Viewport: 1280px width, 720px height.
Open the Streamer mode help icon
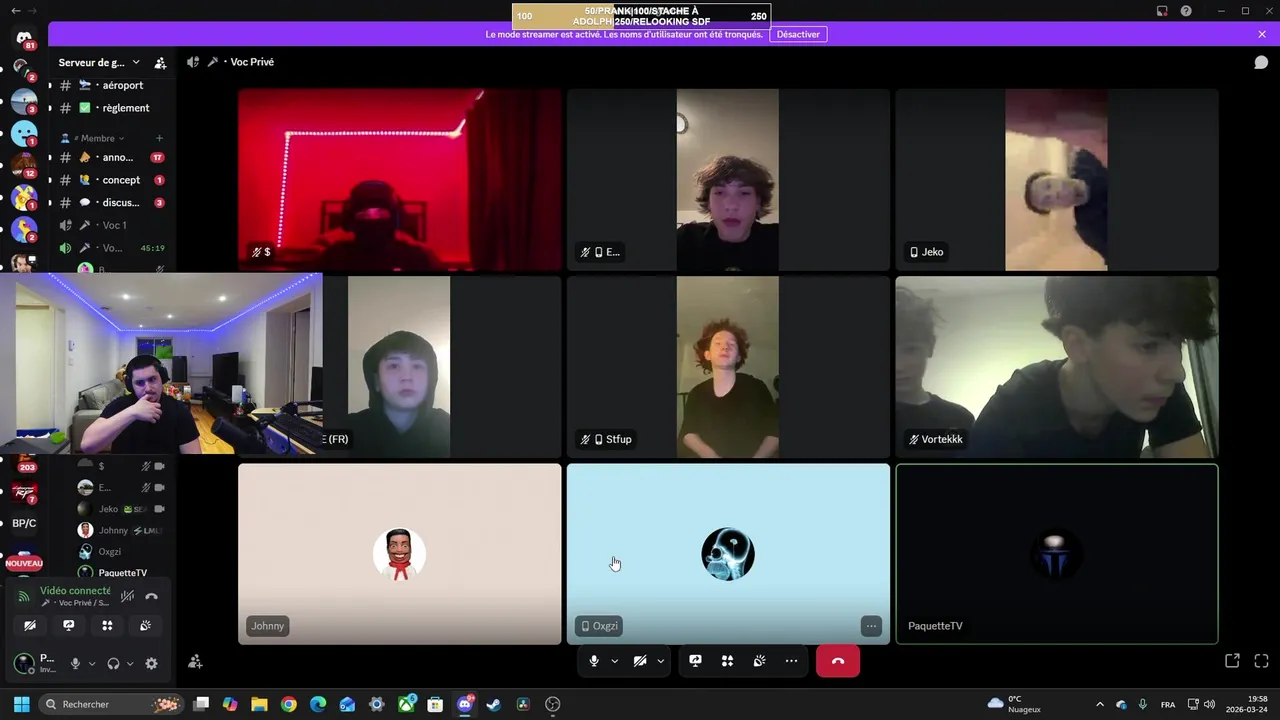click(1186, 11)
